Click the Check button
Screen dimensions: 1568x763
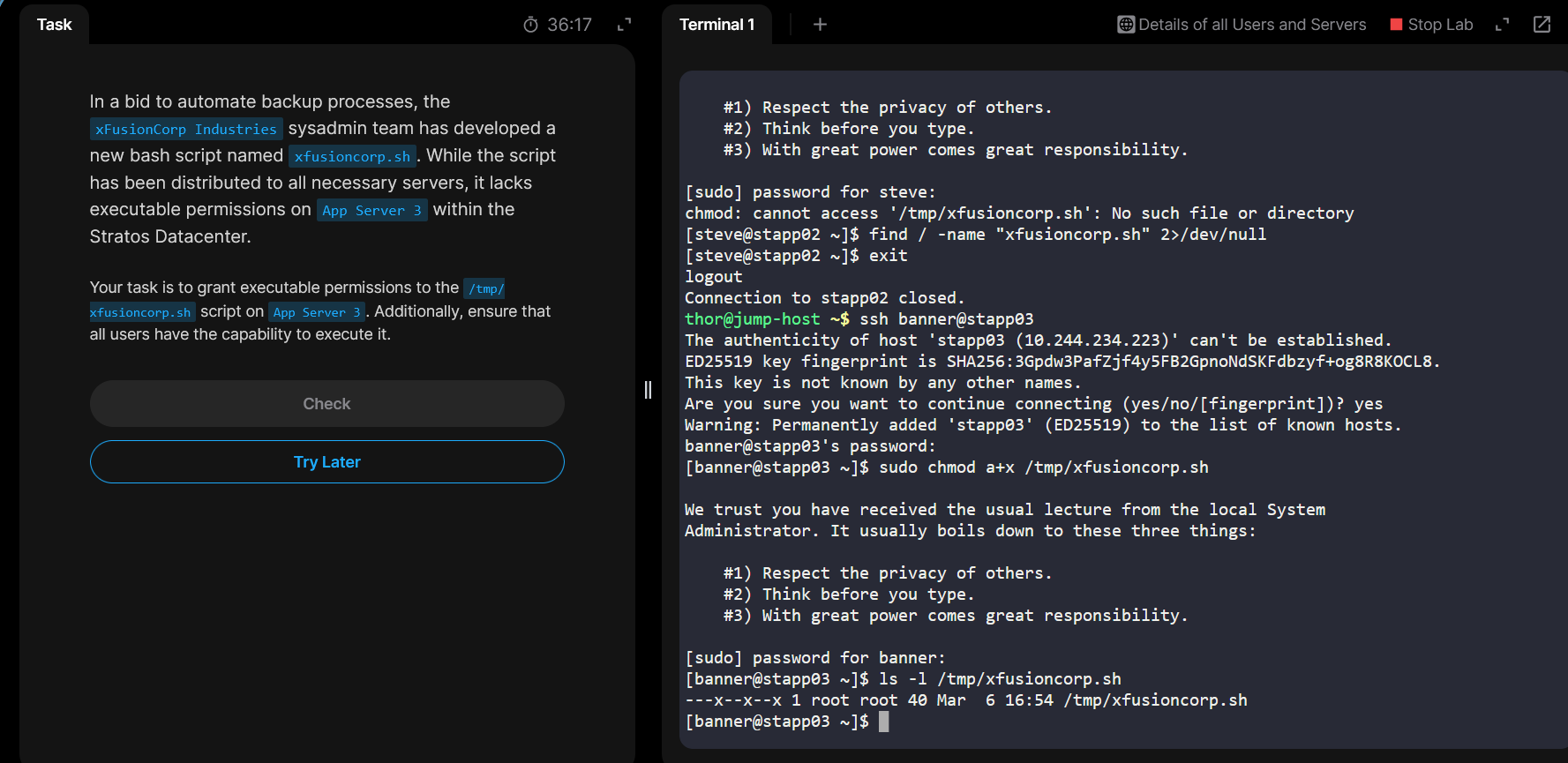point(326,404)
